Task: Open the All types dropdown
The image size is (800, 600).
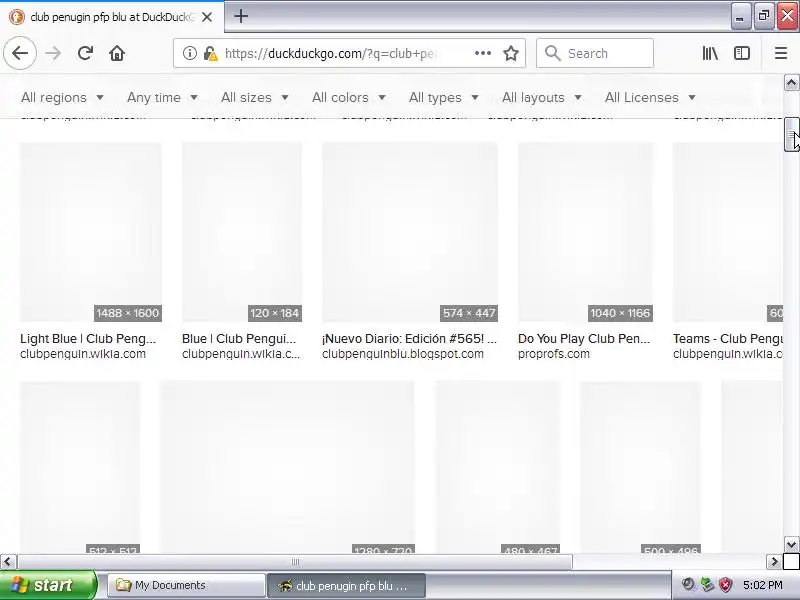Action: (x=444, y=97)
